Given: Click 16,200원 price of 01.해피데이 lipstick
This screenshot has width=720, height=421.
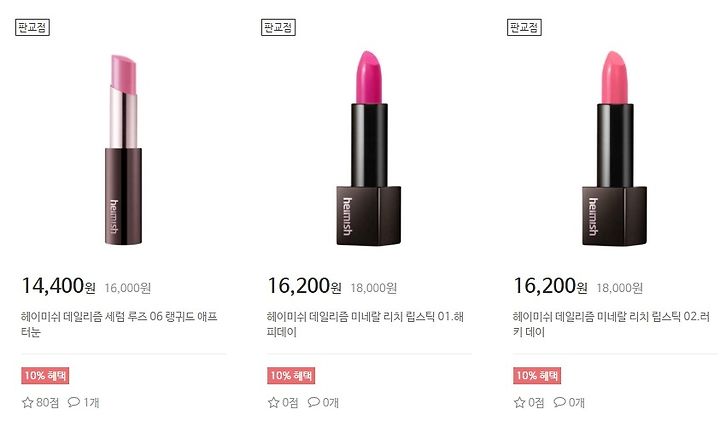Looking at the screenshot, I should [305, 286].
